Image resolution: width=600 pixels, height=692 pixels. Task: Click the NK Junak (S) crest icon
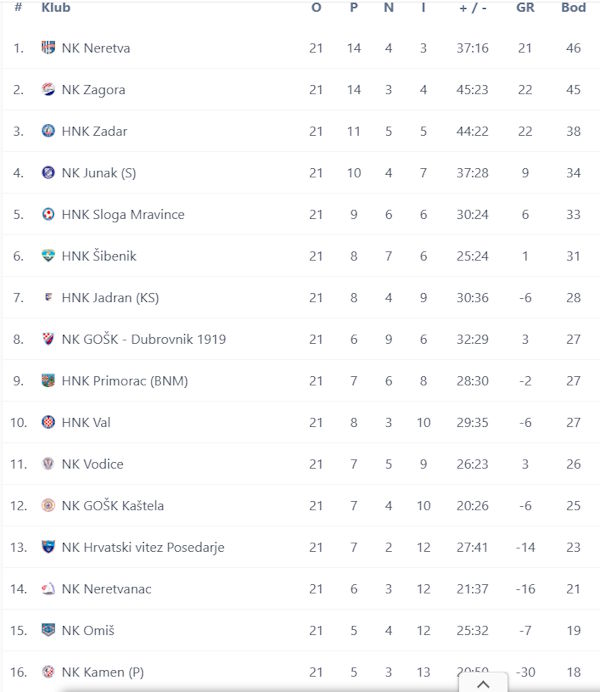pos(48,173)
